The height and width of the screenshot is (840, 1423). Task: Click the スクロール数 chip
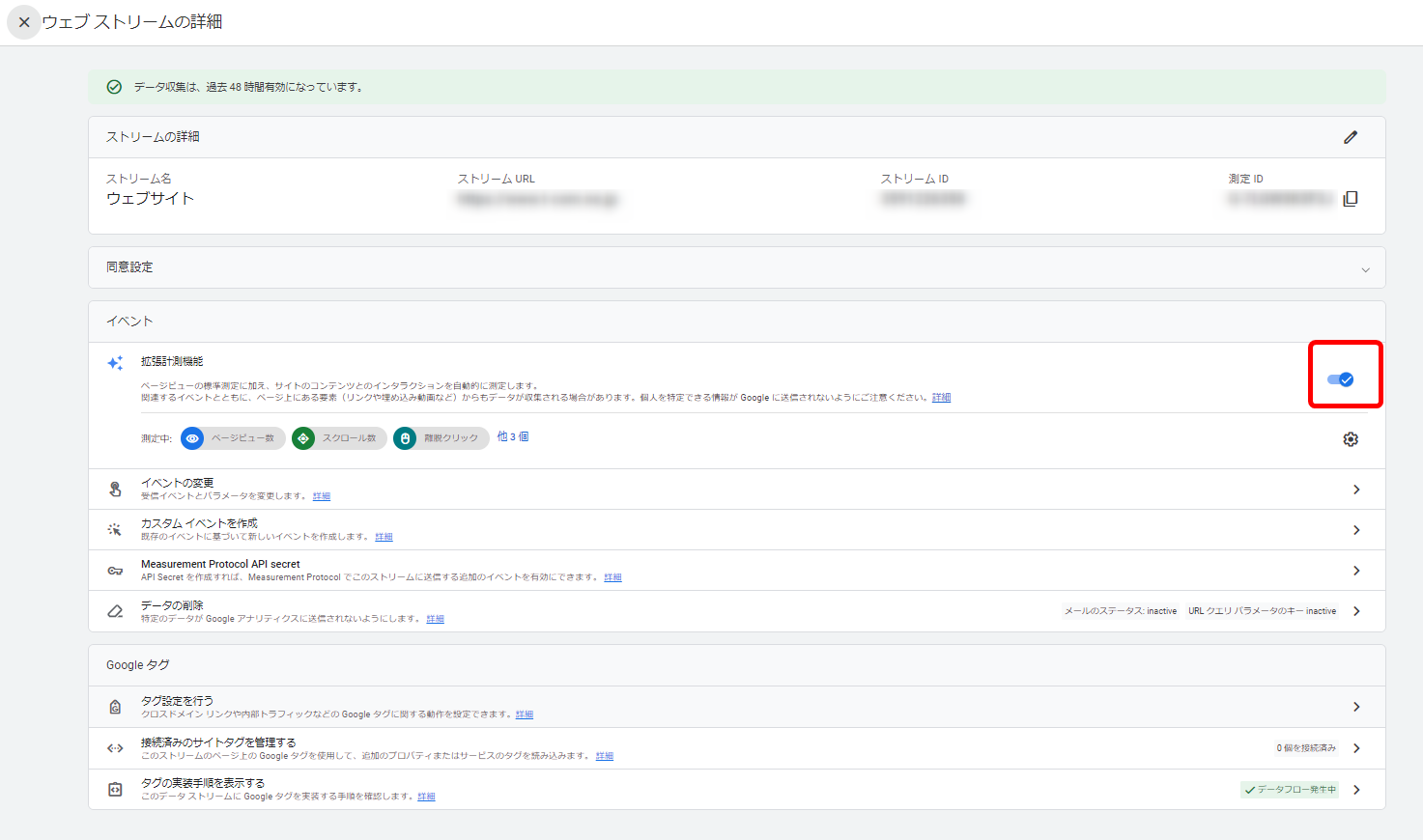tap(339, 438)
